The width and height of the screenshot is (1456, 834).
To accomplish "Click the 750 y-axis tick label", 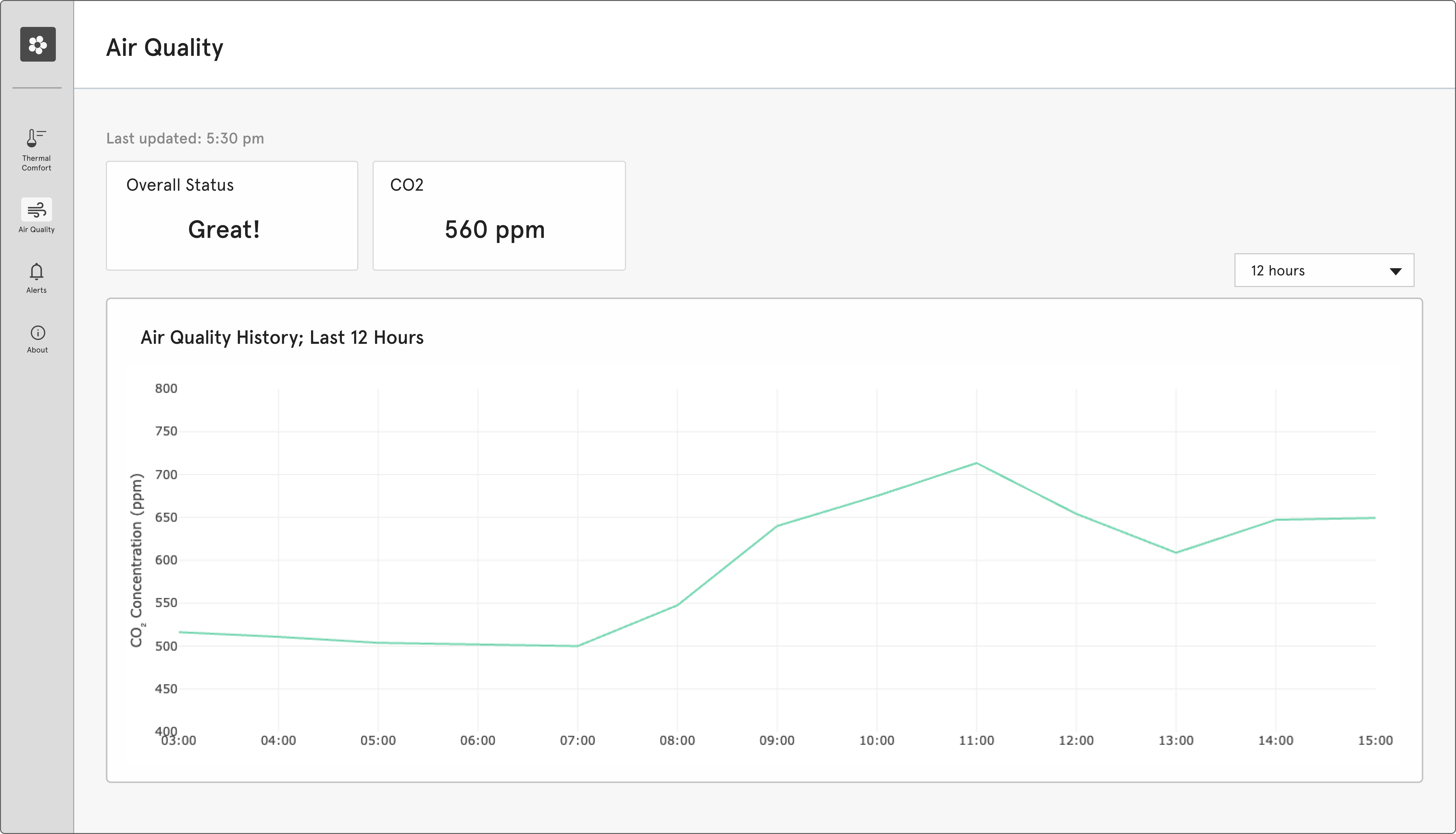I will click(x=166, y=431).
